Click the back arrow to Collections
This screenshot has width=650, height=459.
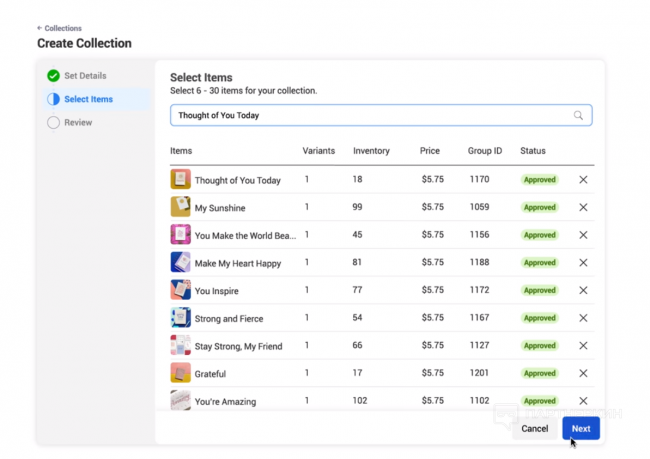tap(40, 28)
